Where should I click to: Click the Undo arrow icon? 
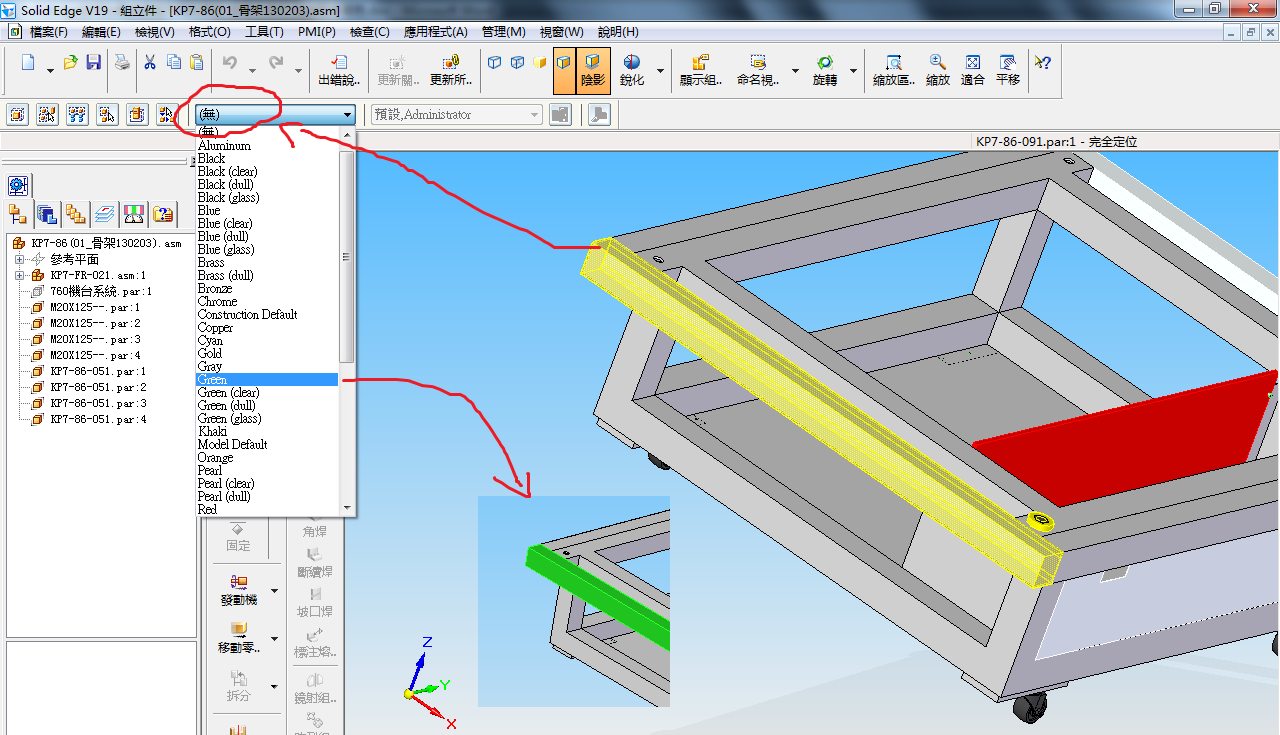229,63
